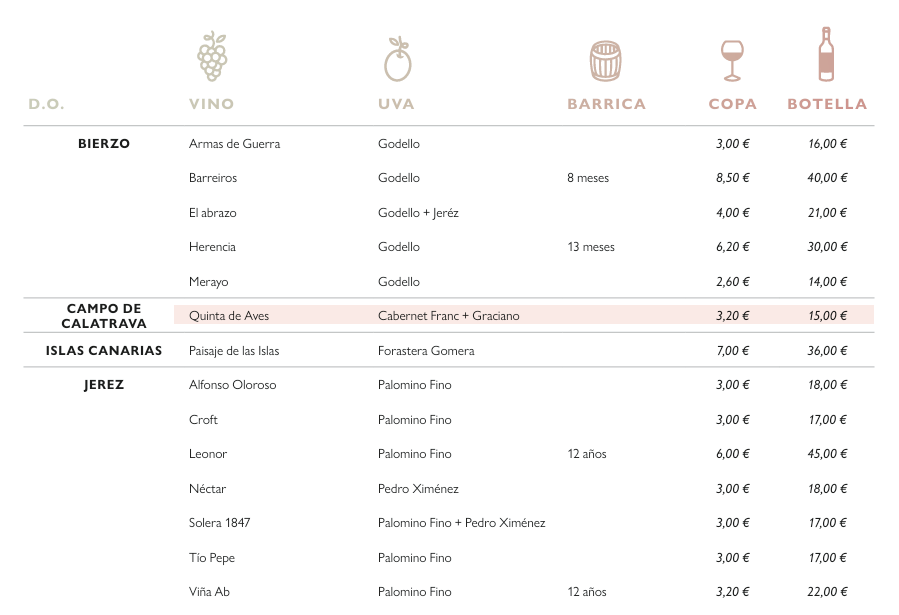Click the Tío Pepe wine name
The image size is (899, 615).
point(212,558)
